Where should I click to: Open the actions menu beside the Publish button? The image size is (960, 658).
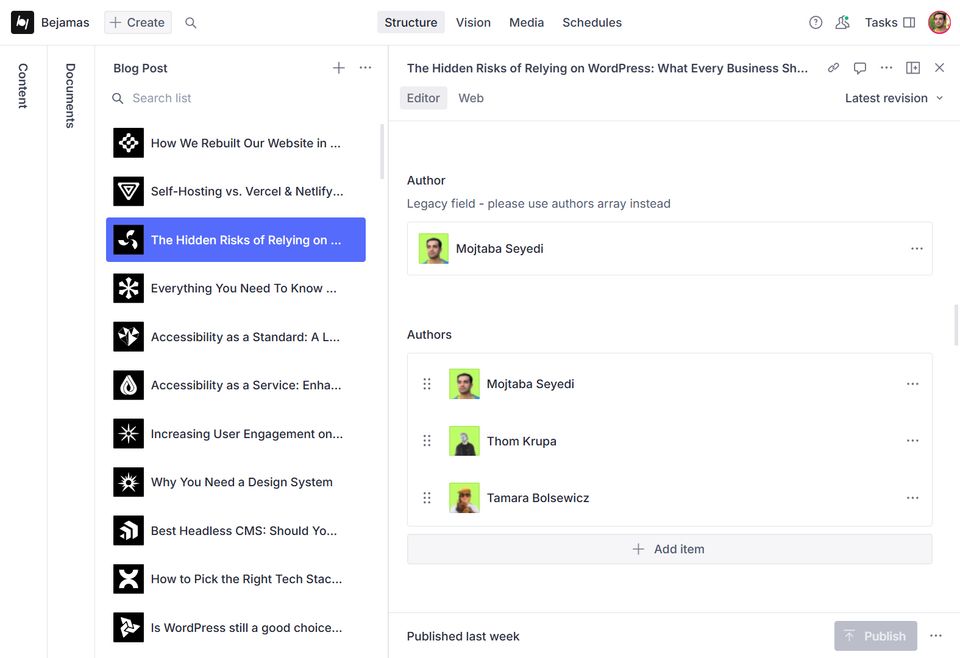(x=936, y=635)
